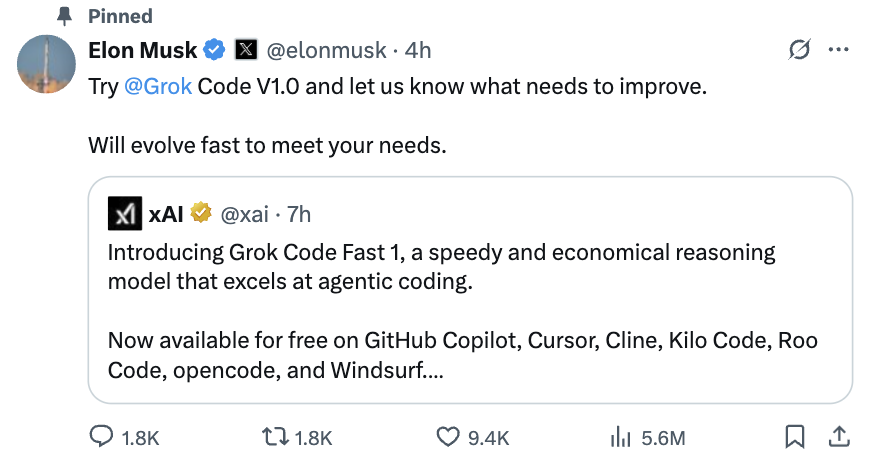Click xAI's gold verified badge
Screen dimensions: 870x468
(x=203, y=213)
